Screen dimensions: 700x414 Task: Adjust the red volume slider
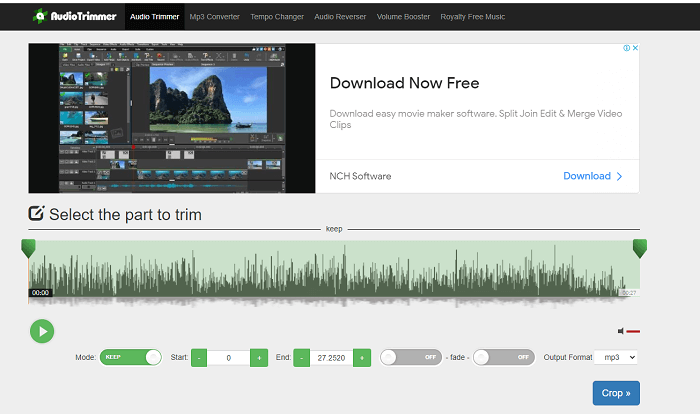coord(633,331)
